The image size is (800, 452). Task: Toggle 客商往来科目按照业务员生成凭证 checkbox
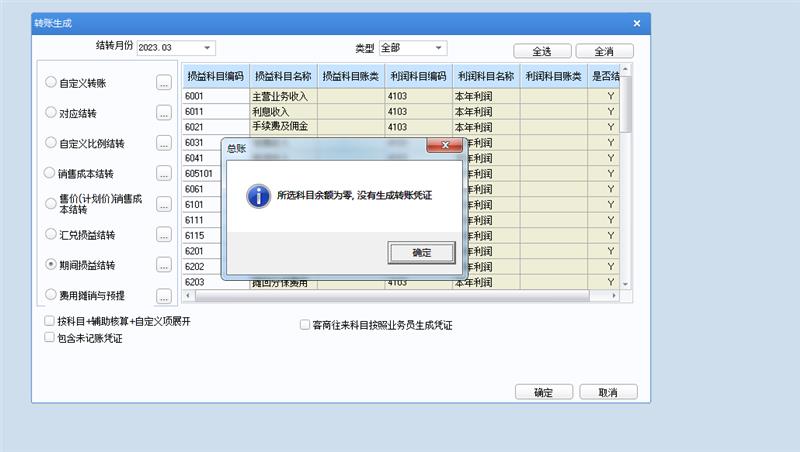pyautogui.click(x=305, y=325)
